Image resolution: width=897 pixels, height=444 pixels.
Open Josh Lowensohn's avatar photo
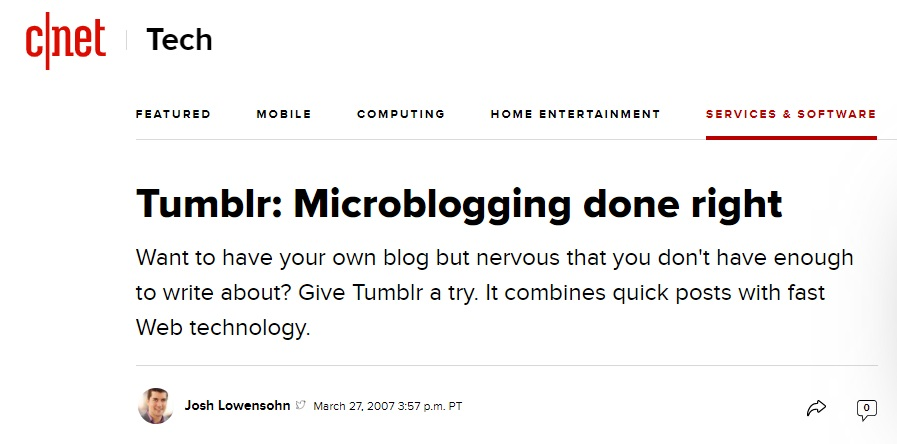tap(156, 406)
